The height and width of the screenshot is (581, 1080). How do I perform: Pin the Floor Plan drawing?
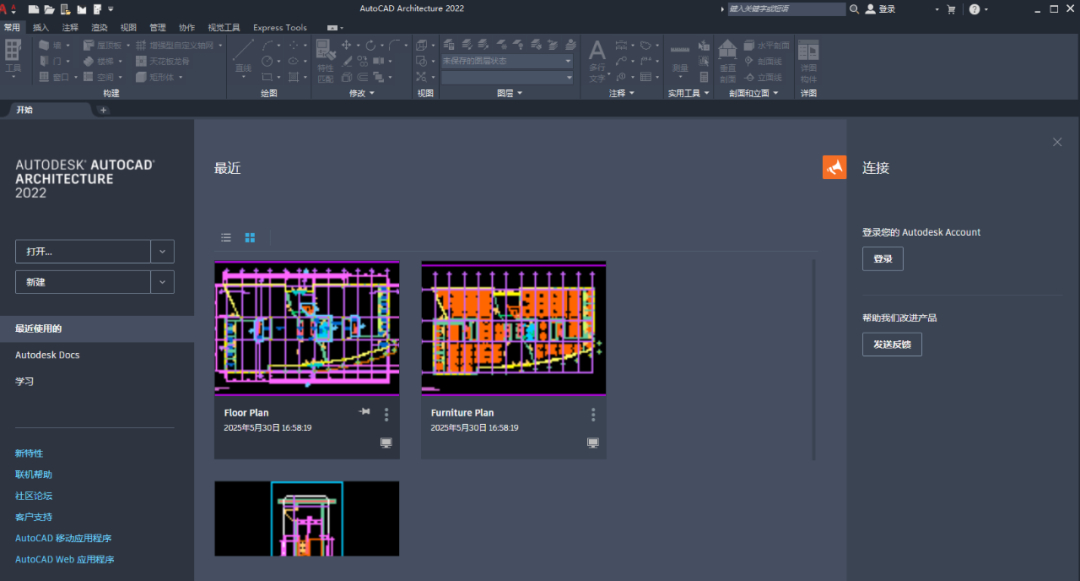pos(365,412)
